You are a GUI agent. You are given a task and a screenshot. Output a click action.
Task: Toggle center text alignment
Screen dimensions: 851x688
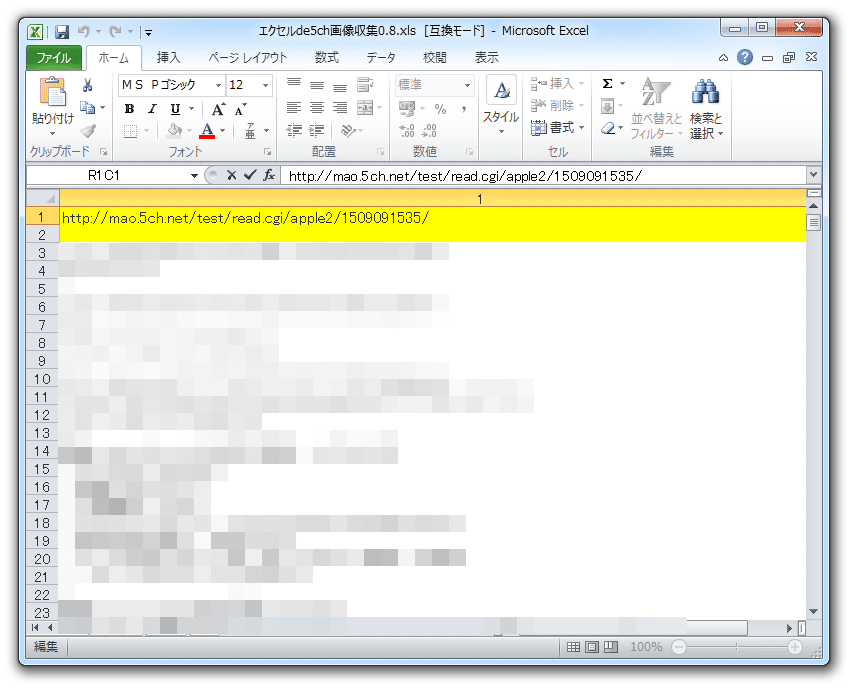pos(317,107)
